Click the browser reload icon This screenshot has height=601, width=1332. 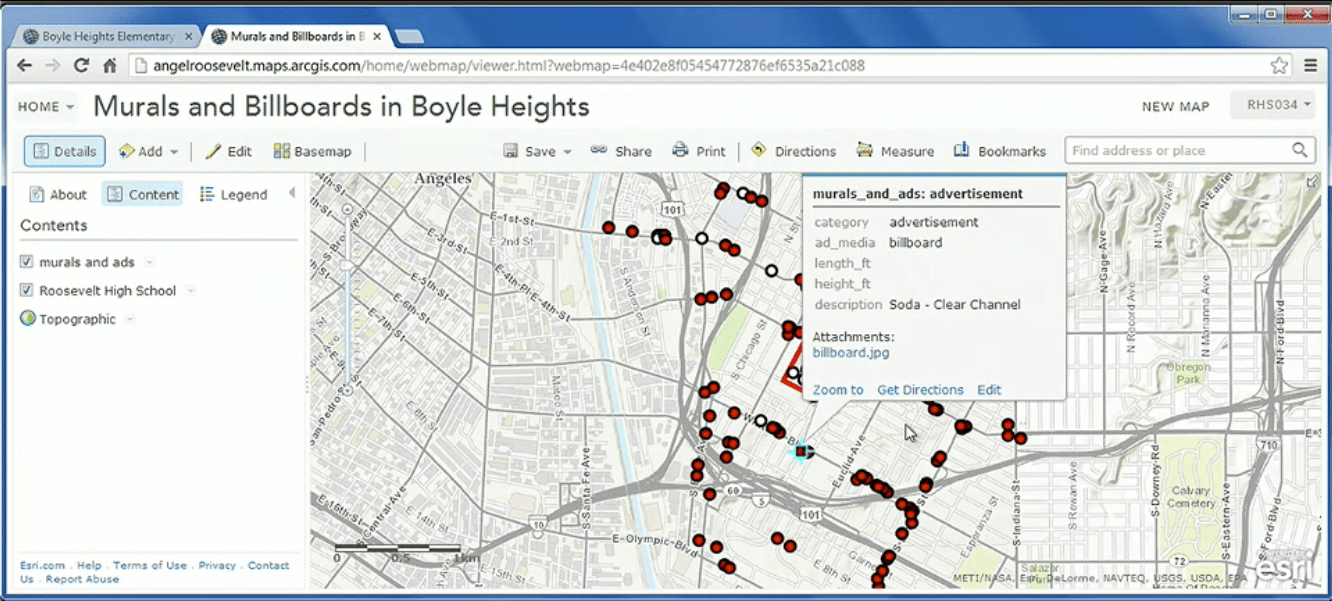(81, 66)
